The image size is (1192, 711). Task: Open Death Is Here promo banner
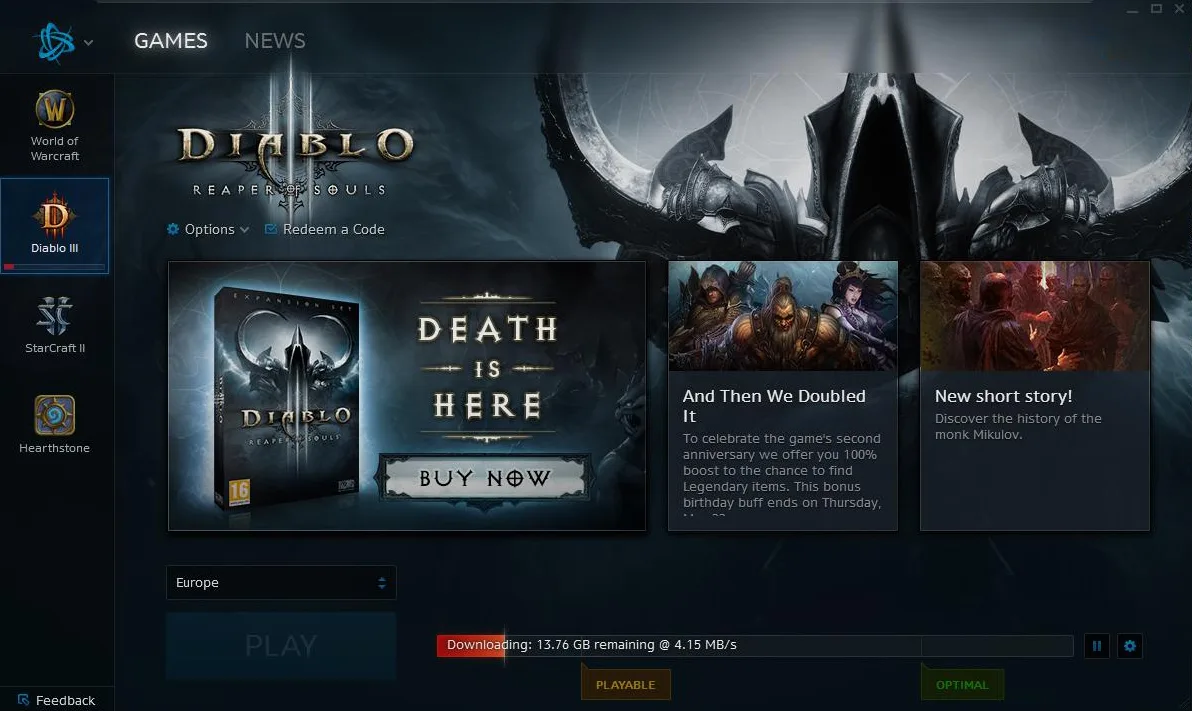pyautogui.click(x=407, y=395)
